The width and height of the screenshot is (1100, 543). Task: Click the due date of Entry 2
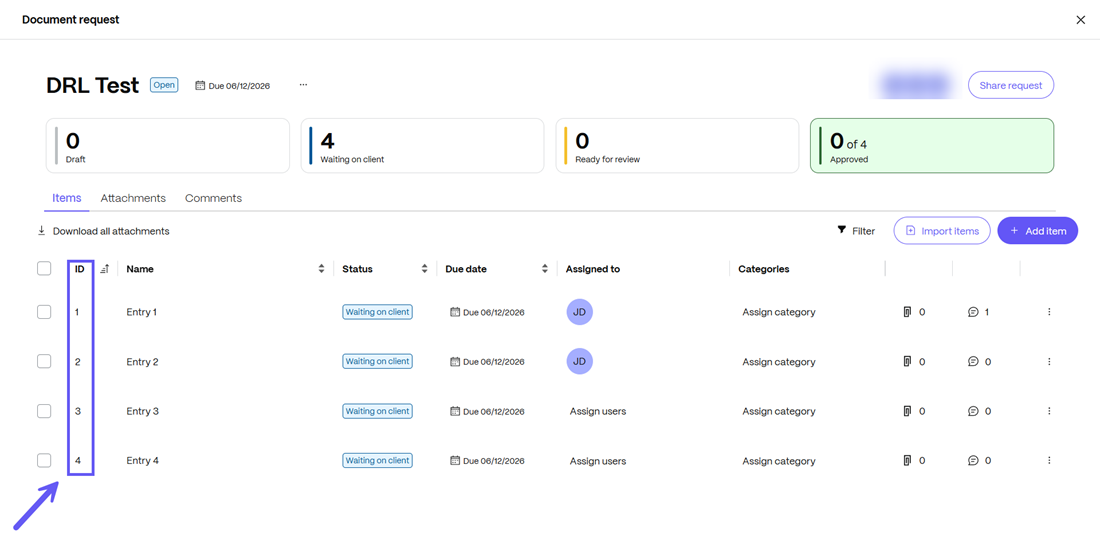[487, 362]
